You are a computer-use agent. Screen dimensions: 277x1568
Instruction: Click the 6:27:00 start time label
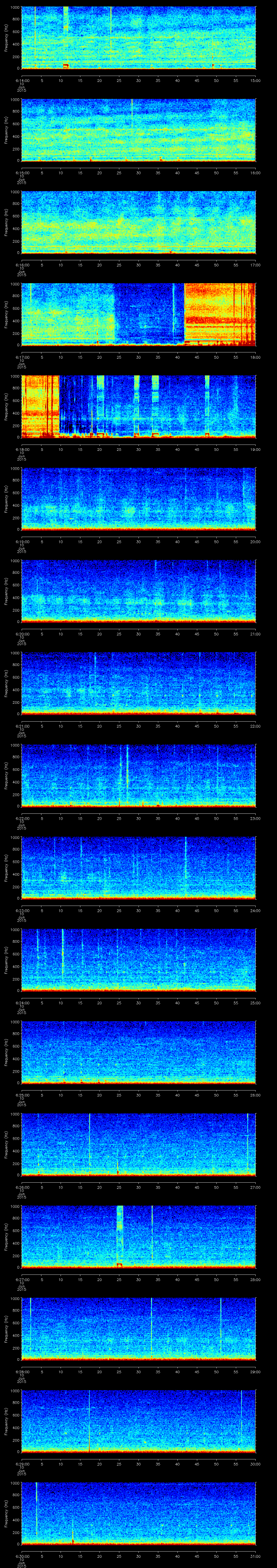coord(22,1279)
